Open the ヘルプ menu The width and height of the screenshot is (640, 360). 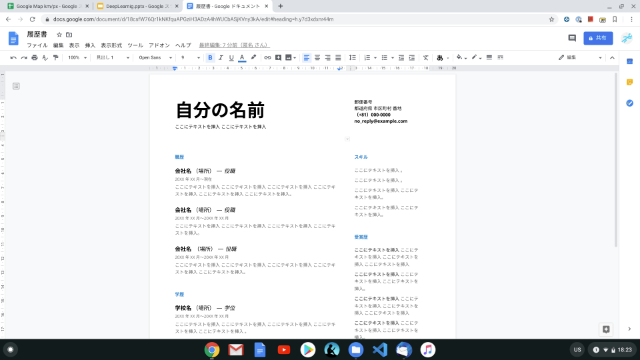(x=183, y=45)
